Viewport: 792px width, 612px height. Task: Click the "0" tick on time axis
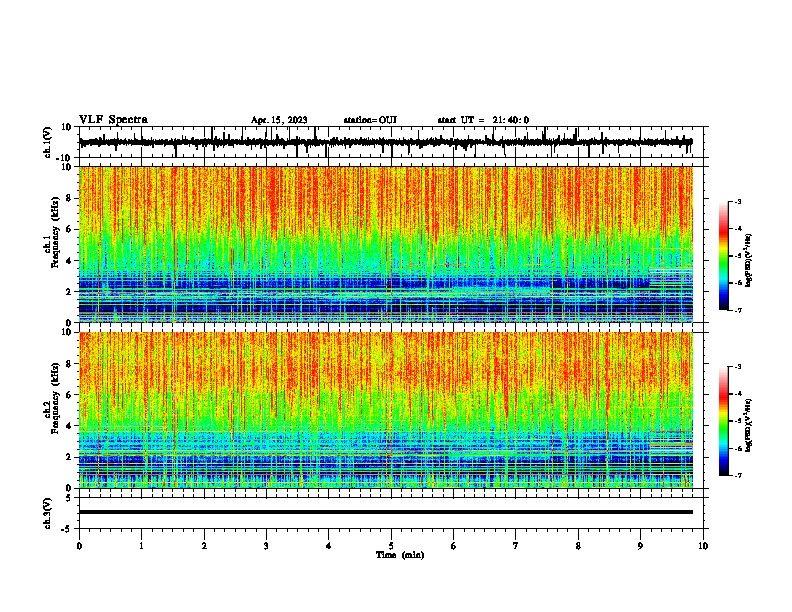coord(79,546)
